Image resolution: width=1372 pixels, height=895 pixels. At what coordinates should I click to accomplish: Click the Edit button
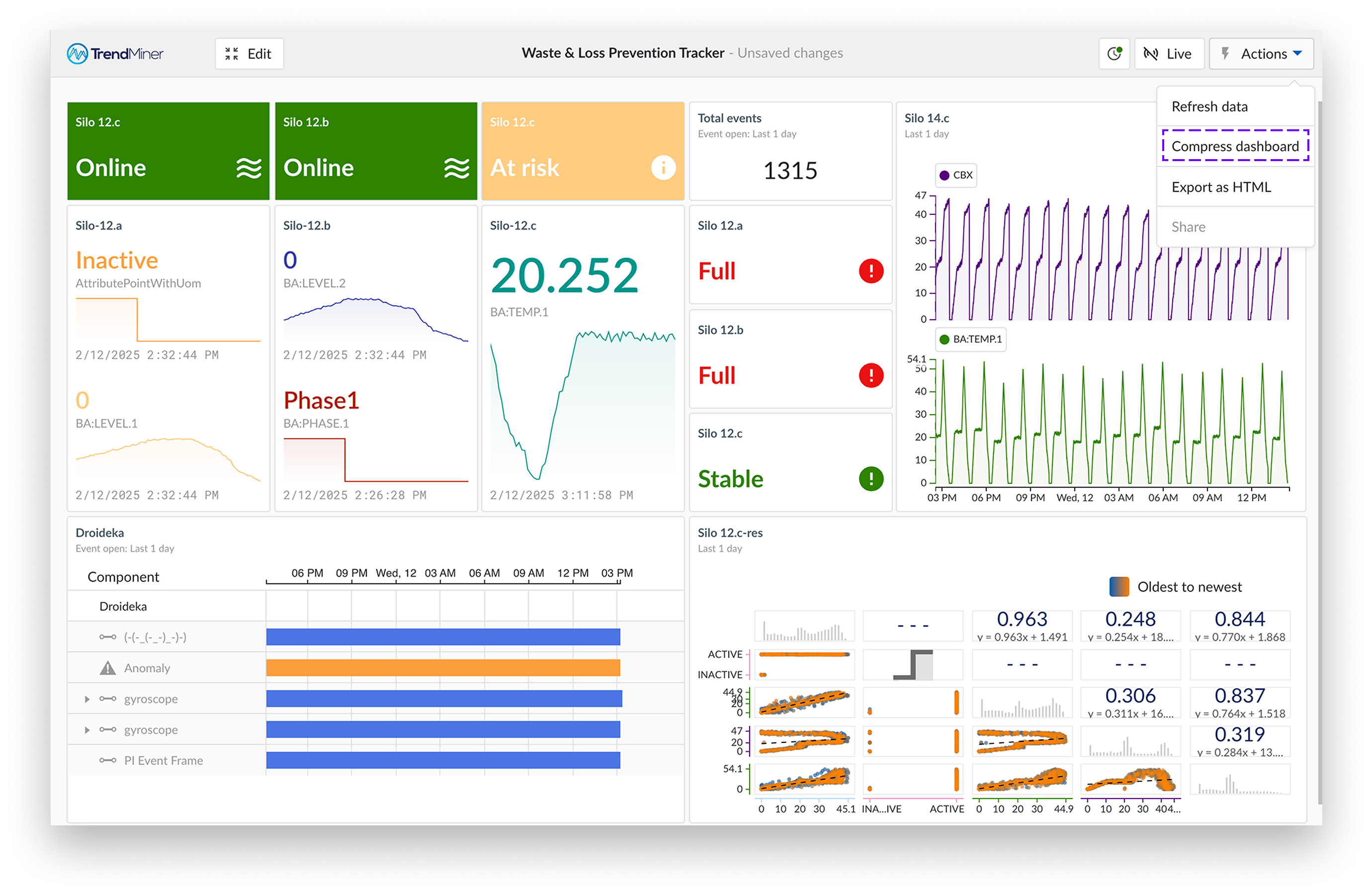tap(249, 53)
